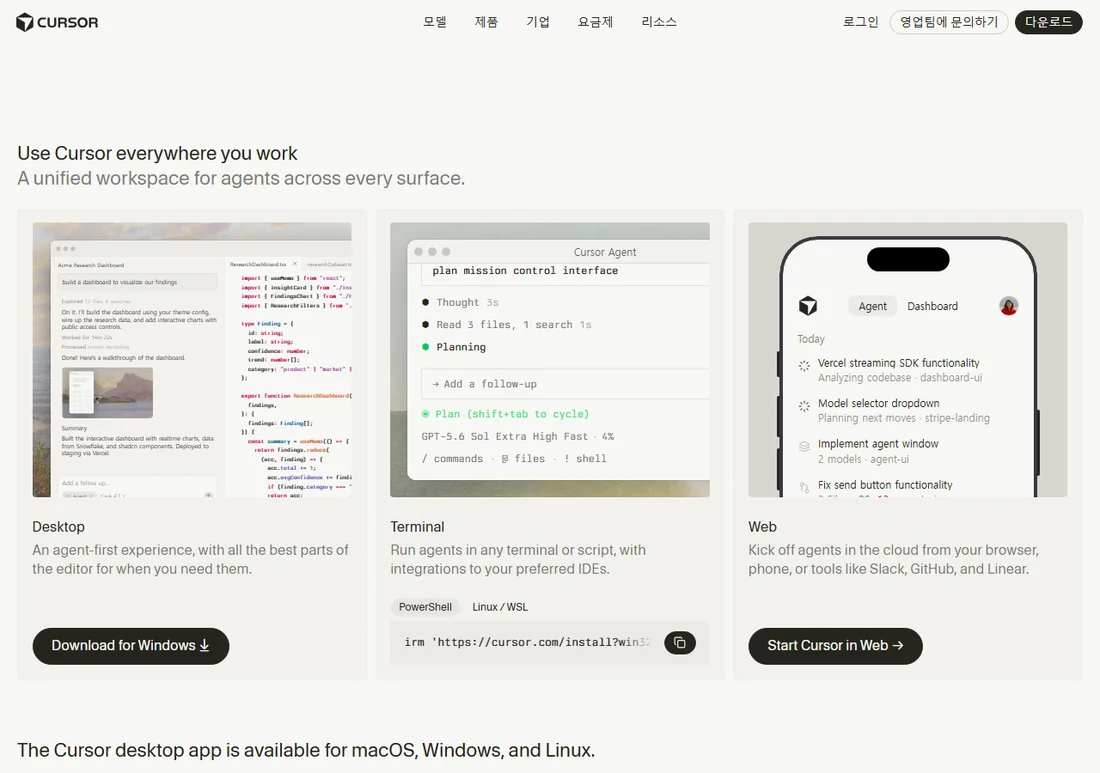This screenshot has width=1100, height=773.
Task: Click the green Planning status dot
Action: (x=425, y=347)
